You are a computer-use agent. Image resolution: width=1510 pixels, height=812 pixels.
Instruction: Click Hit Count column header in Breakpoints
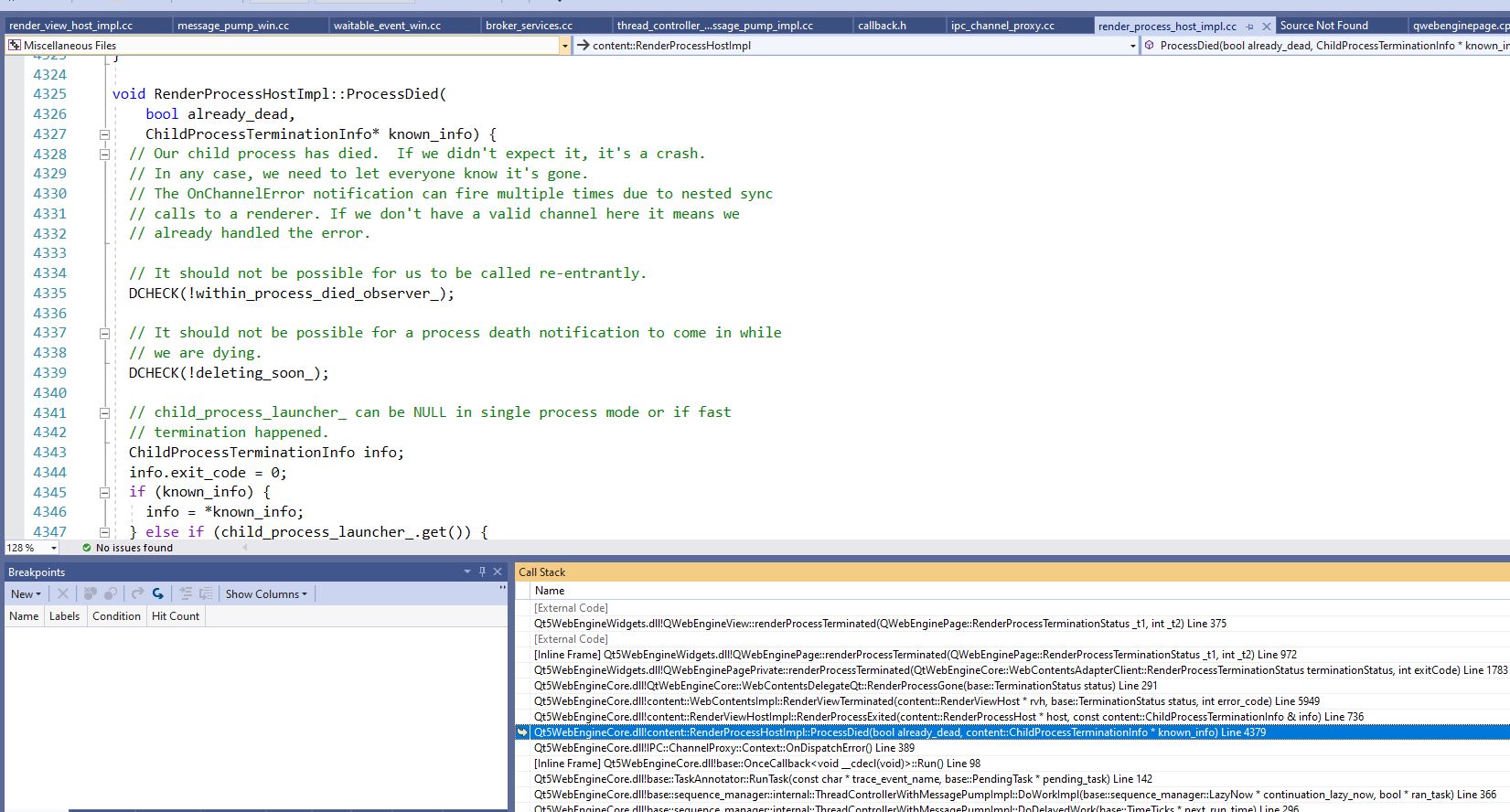(x=176, y=616)
